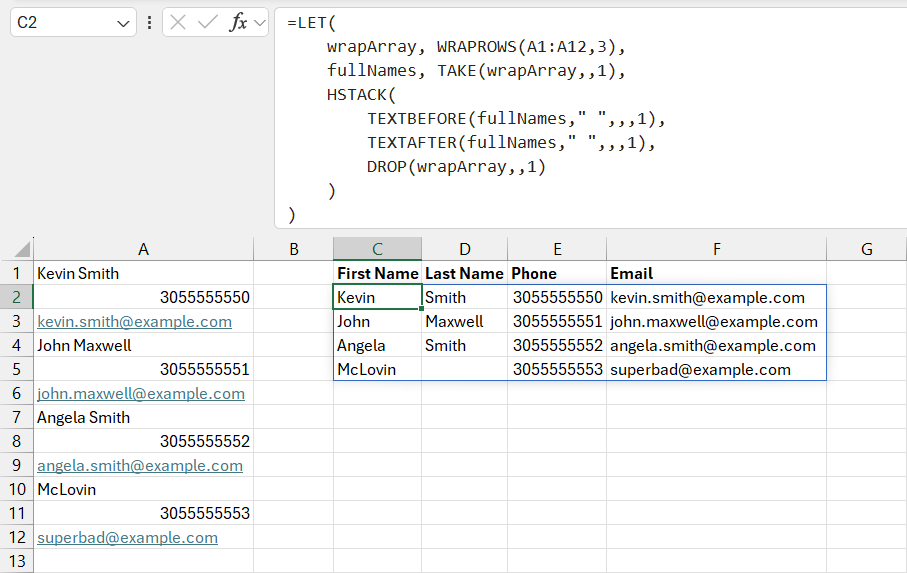Image resolution: width=907 pixels, height=573 pixels.
Task: Click the Phone header cell
Action: [557, 273]
